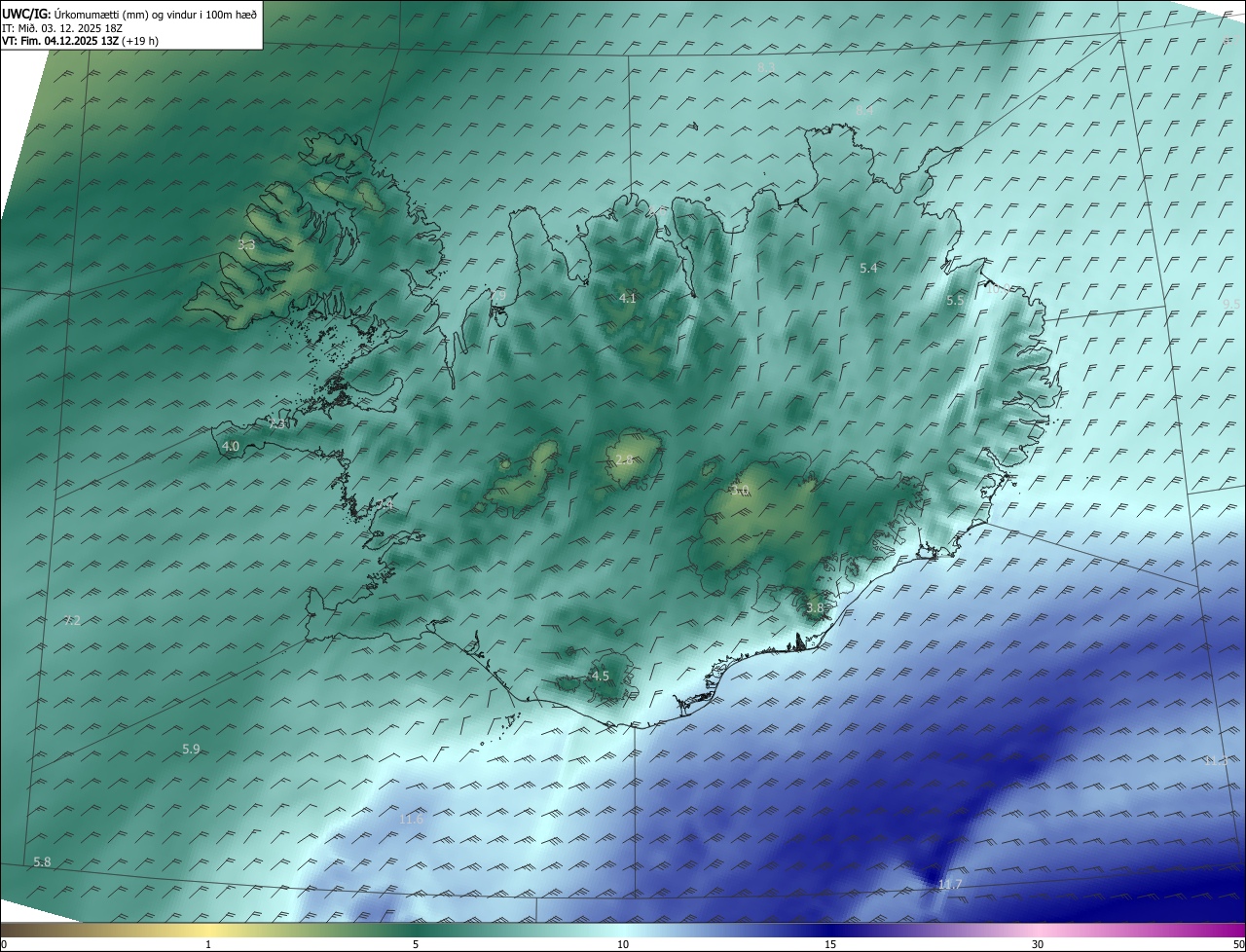
Task: Click the 5.9 value southwest of Iceland
Action: [x=191, y=749]
